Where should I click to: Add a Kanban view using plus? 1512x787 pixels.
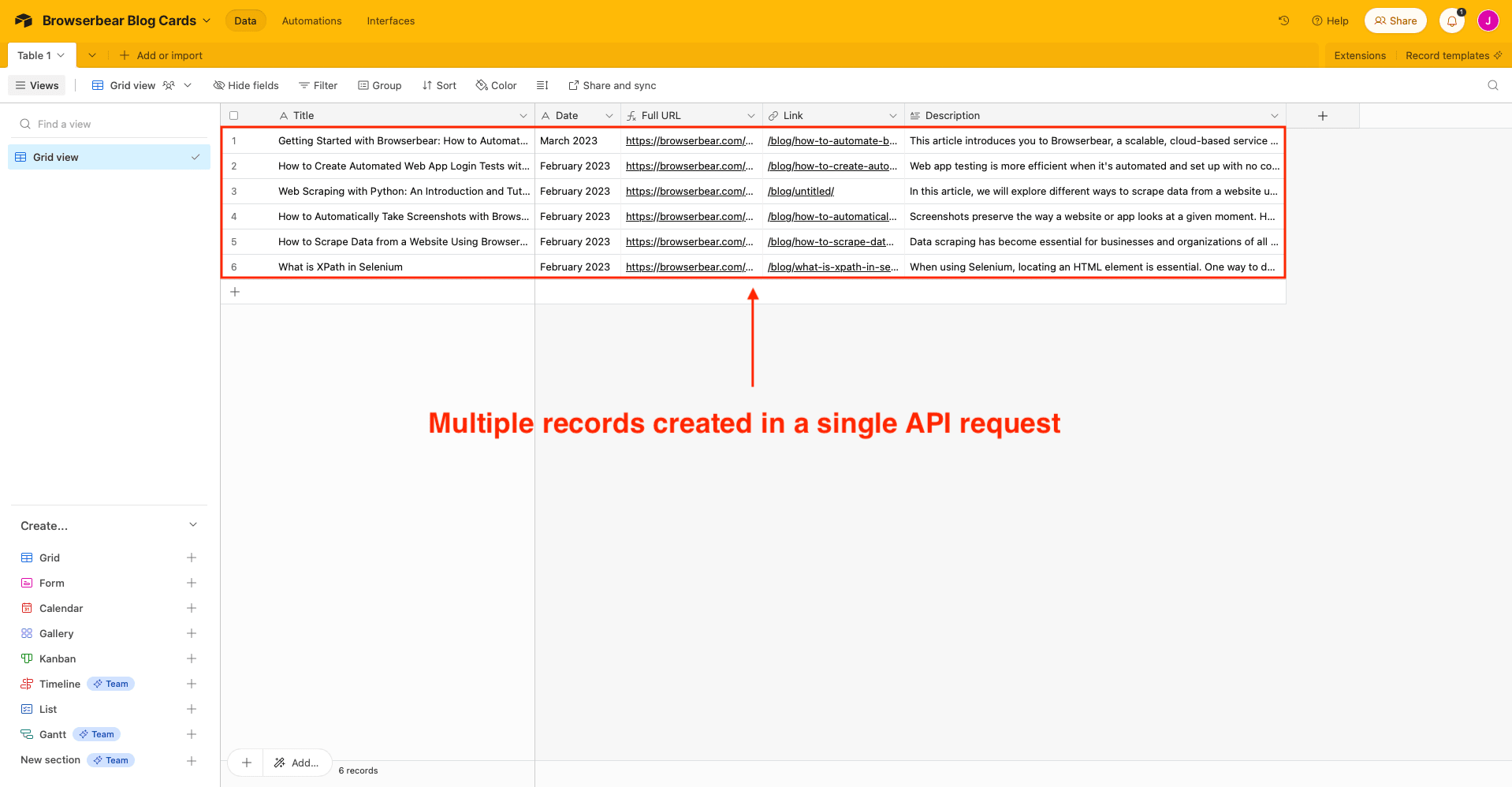(x=192, y=658)
